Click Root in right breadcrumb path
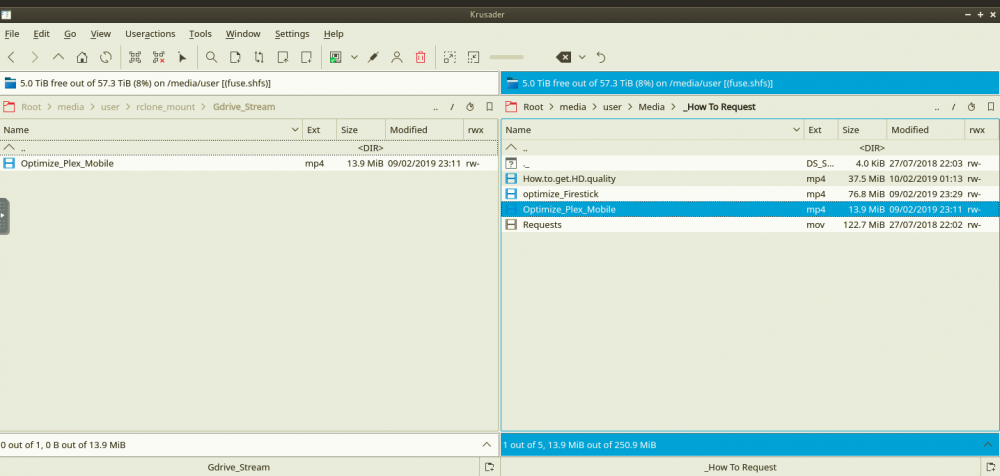1000x476 pixels. point(533,107)
